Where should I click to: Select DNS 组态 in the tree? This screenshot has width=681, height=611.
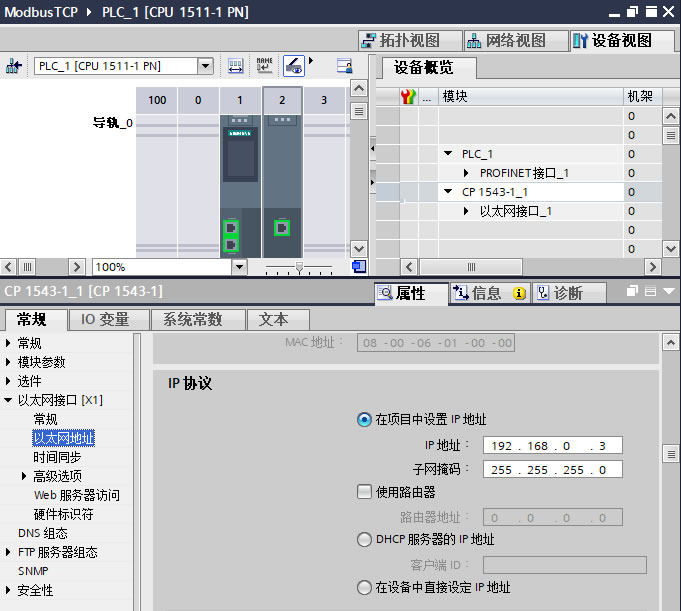coord(43,533)
